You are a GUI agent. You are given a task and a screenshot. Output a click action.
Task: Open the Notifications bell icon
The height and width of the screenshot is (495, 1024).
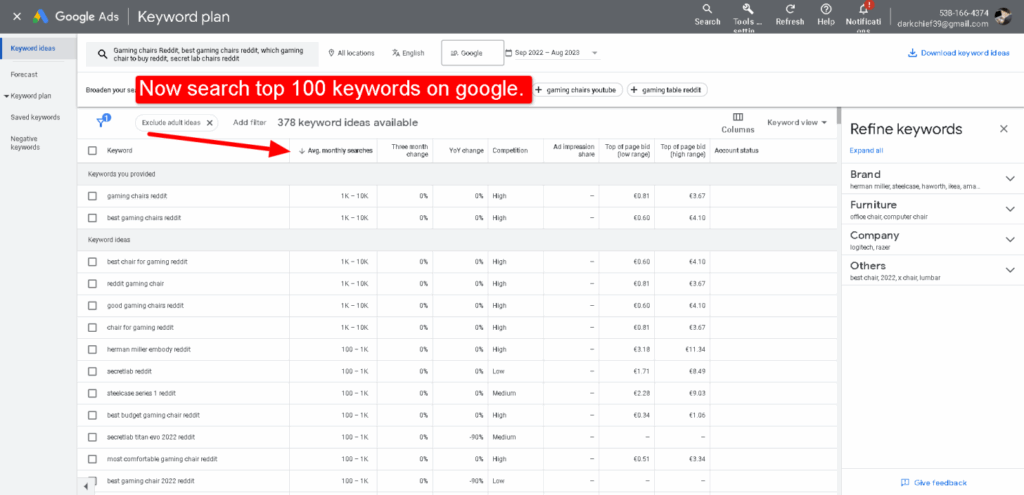point(864,8)
